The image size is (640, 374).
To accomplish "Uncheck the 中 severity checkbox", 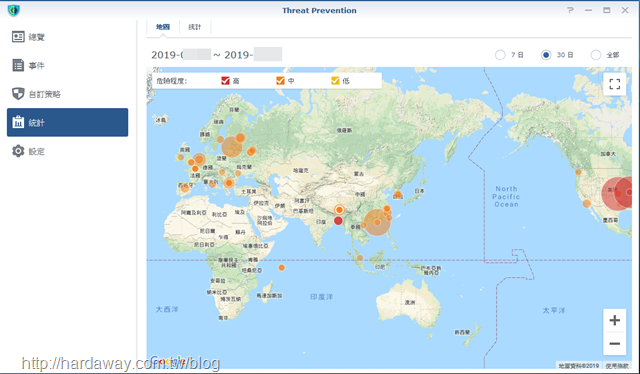I will tap(280, 80).
